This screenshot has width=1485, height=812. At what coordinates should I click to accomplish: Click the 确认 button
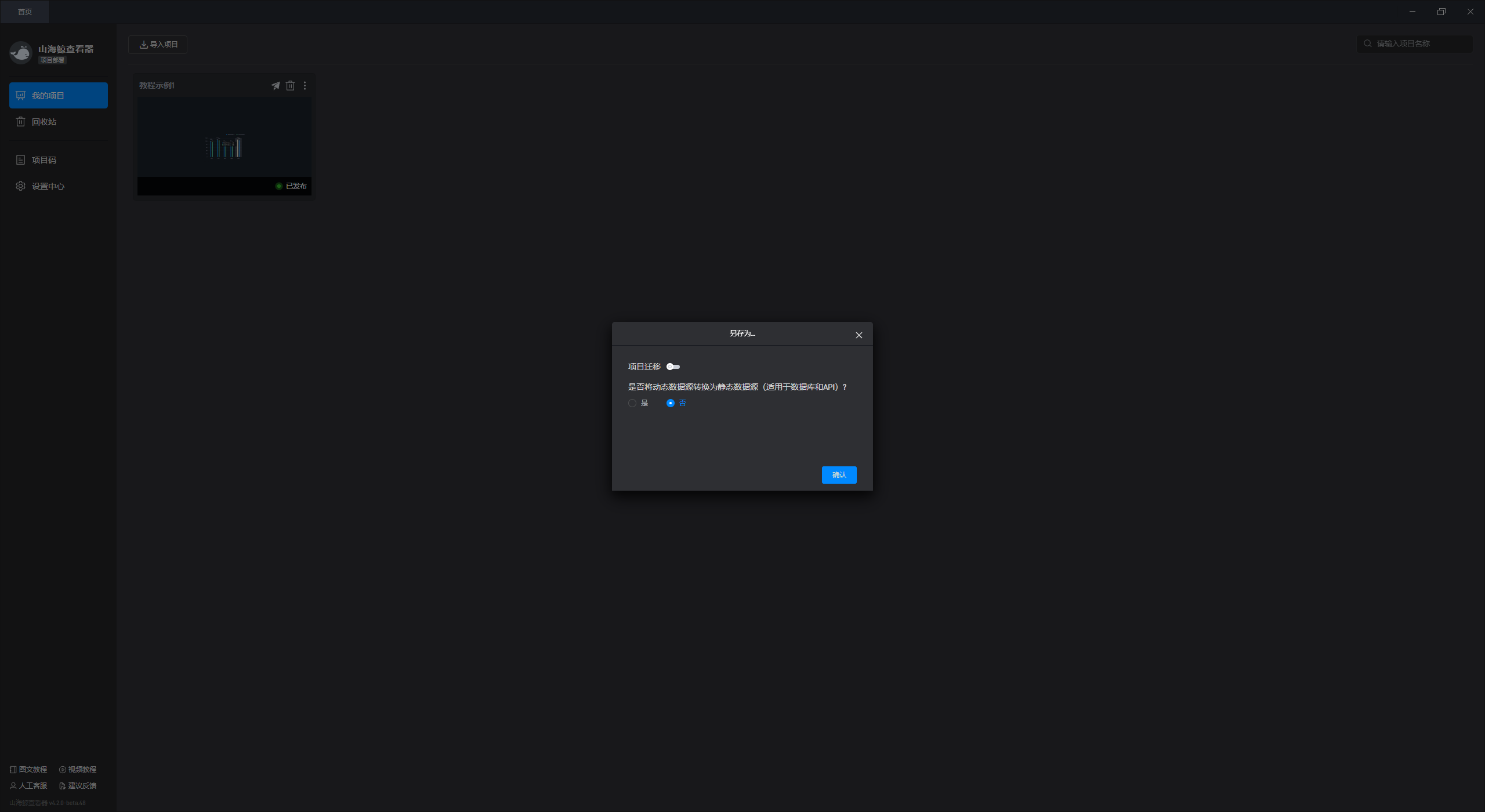[x=839, y=475]
